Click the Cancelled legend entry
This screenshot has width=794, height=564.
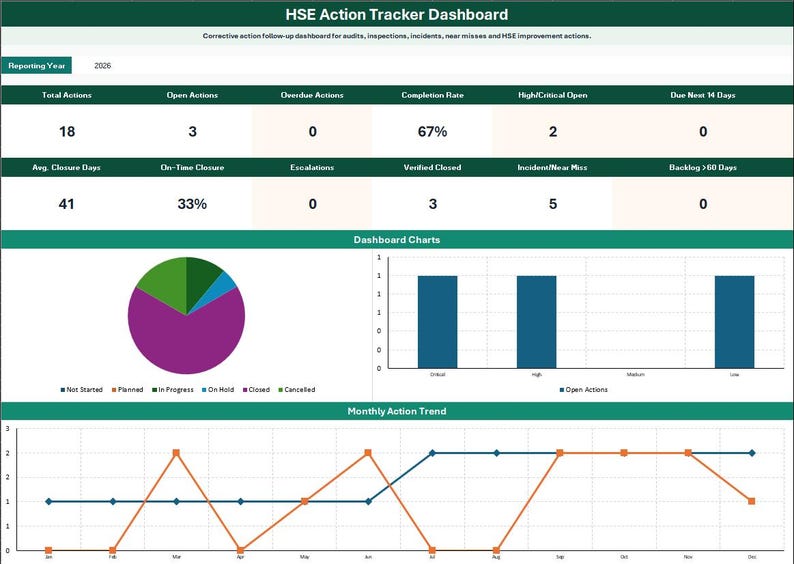(x=297, y=390)
